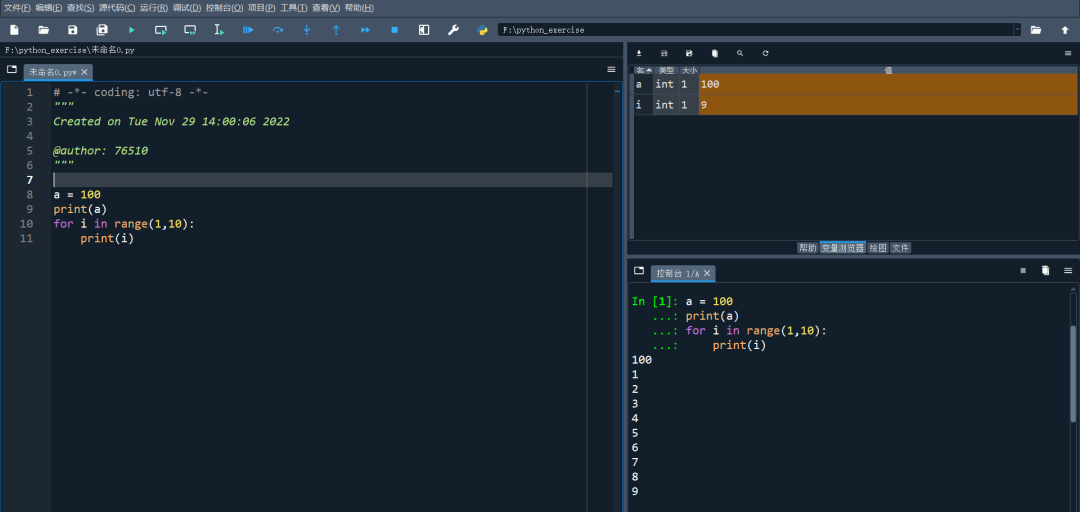1080x512 pixels.
Task: Sort variables by the 类型 column header
Action: tap(666, 70)
